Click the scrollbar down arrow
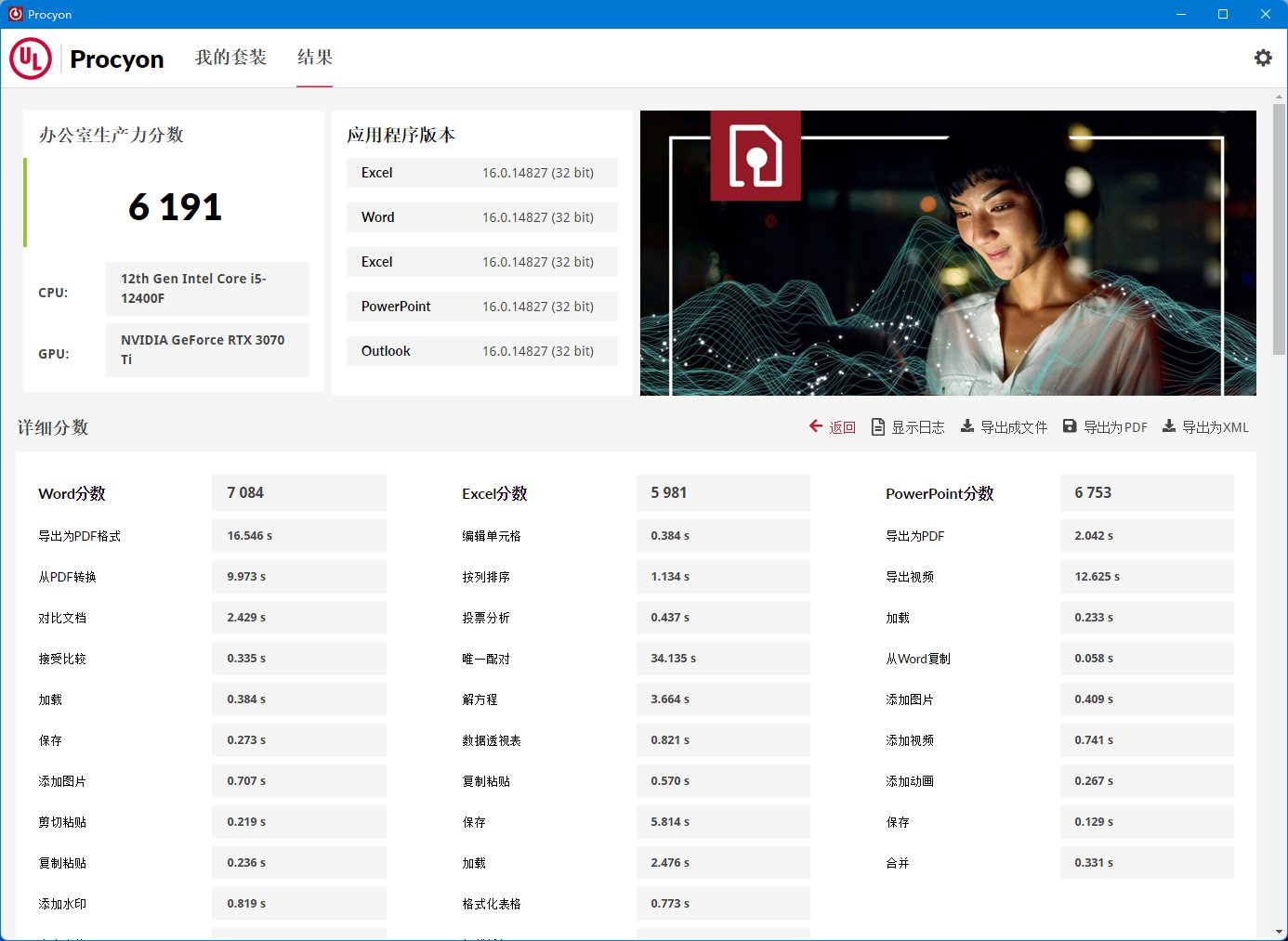1288x941 pixels. [x=1280, y=931]
